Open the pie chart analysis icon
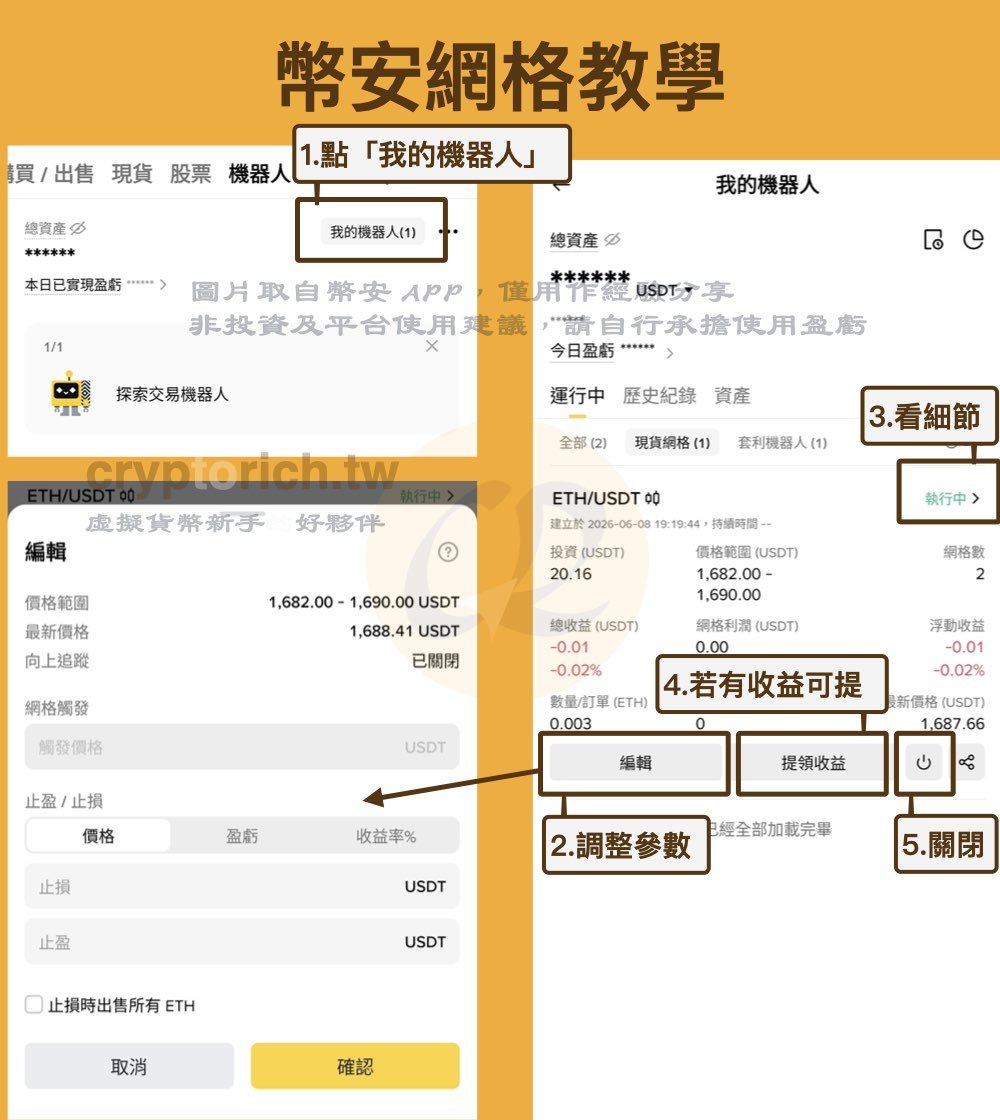 coord(974,239)
